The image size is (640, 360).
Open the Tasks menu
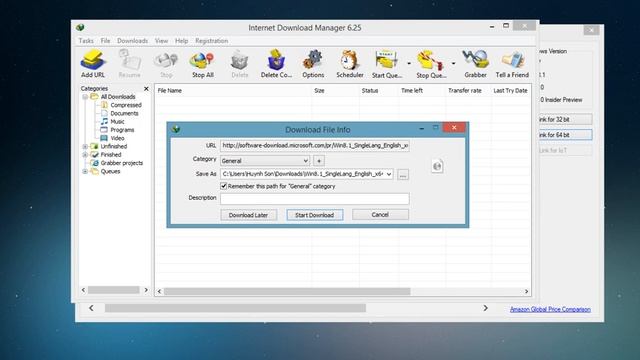(86, 41)
